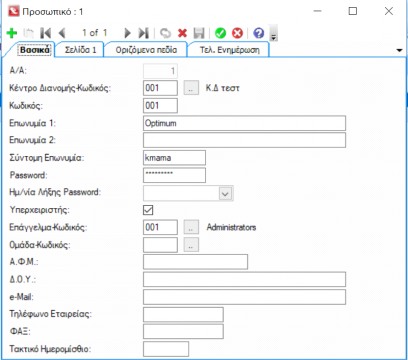Image resolution: width=408 pixels, height=360 pixels.
Task: Click the 'Κ.Δ τεστ' description text
Action: (222, 88)
